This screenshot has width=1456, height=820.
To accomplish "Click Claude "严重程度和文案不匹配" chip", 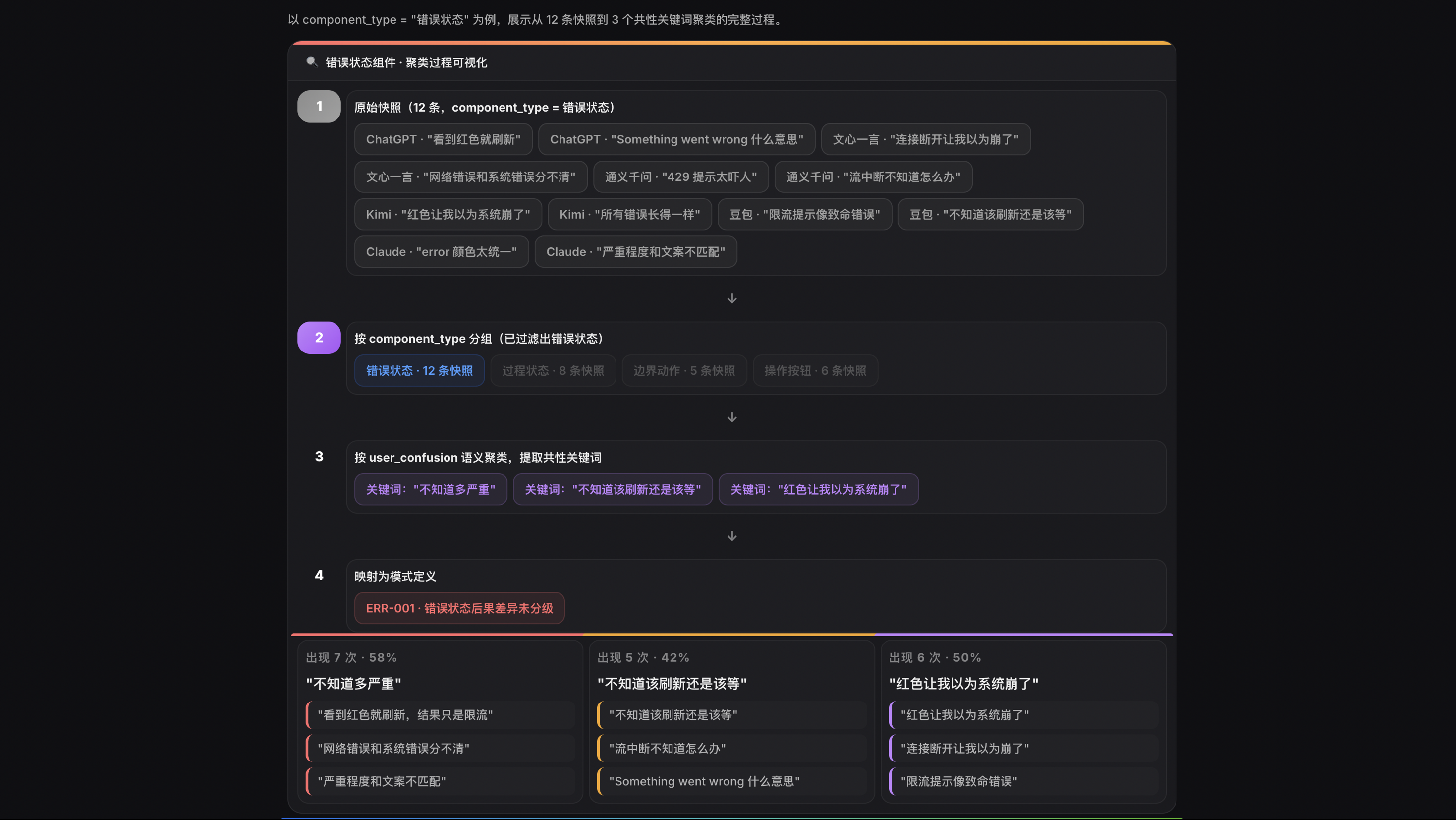I will point(636,252).
